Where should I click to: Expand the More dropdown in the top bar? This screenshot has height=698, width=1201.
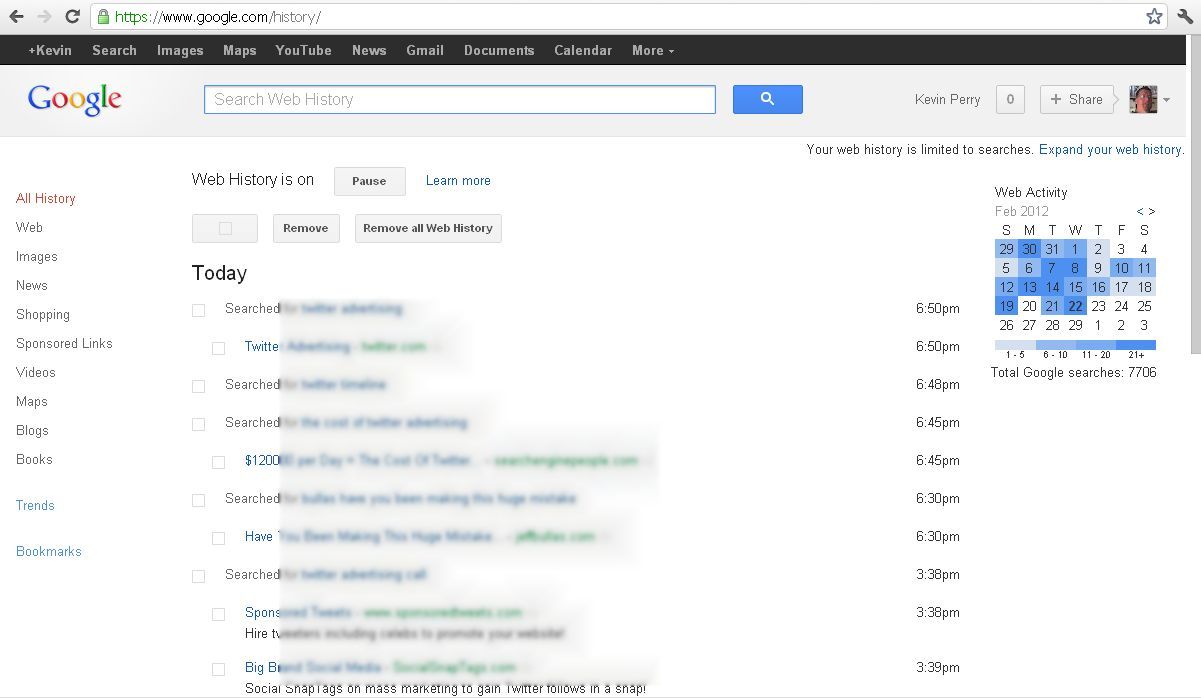(653, 50)
